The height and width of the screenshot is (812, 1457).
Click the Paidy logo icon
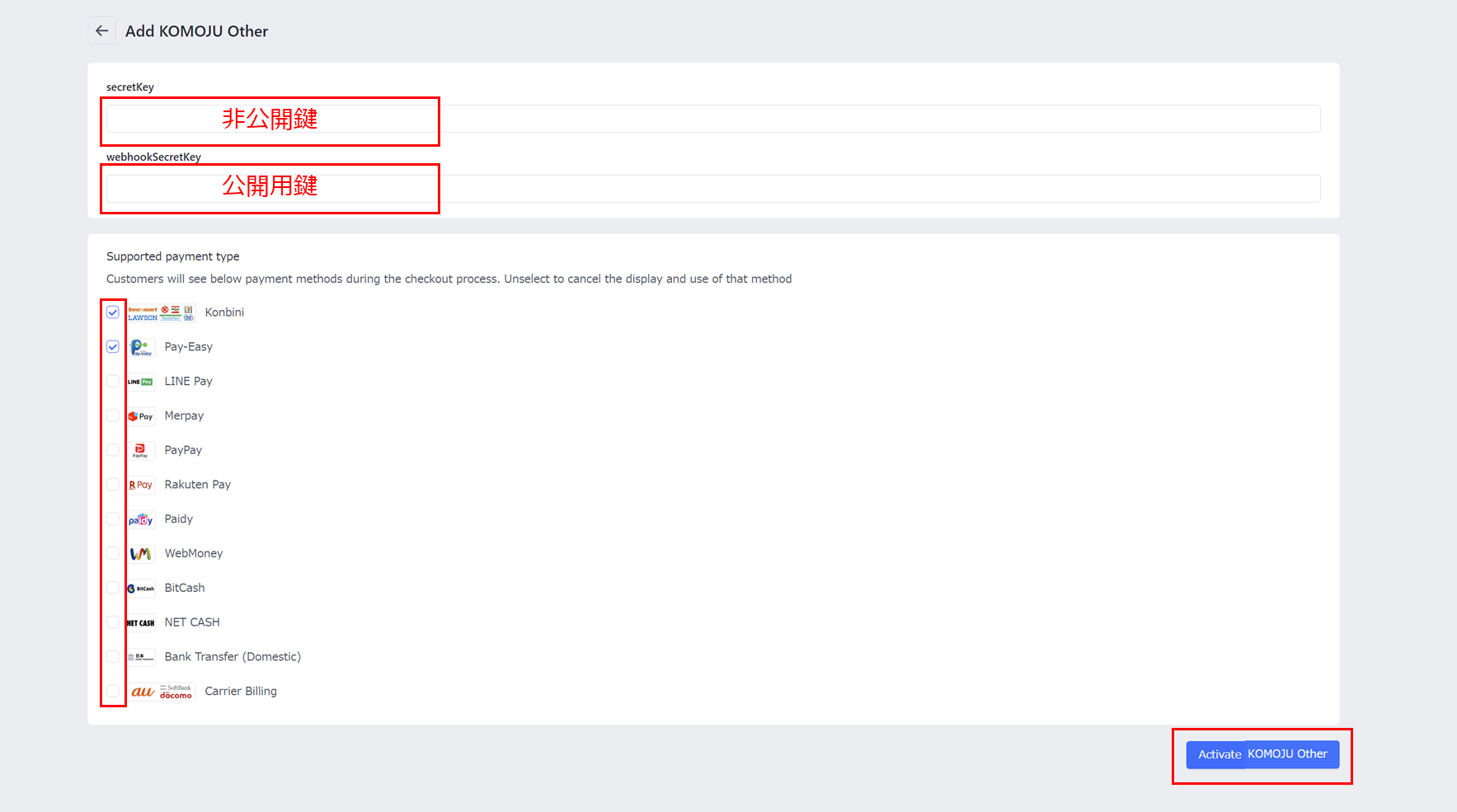pyautogui.click(x=141, y=519)
